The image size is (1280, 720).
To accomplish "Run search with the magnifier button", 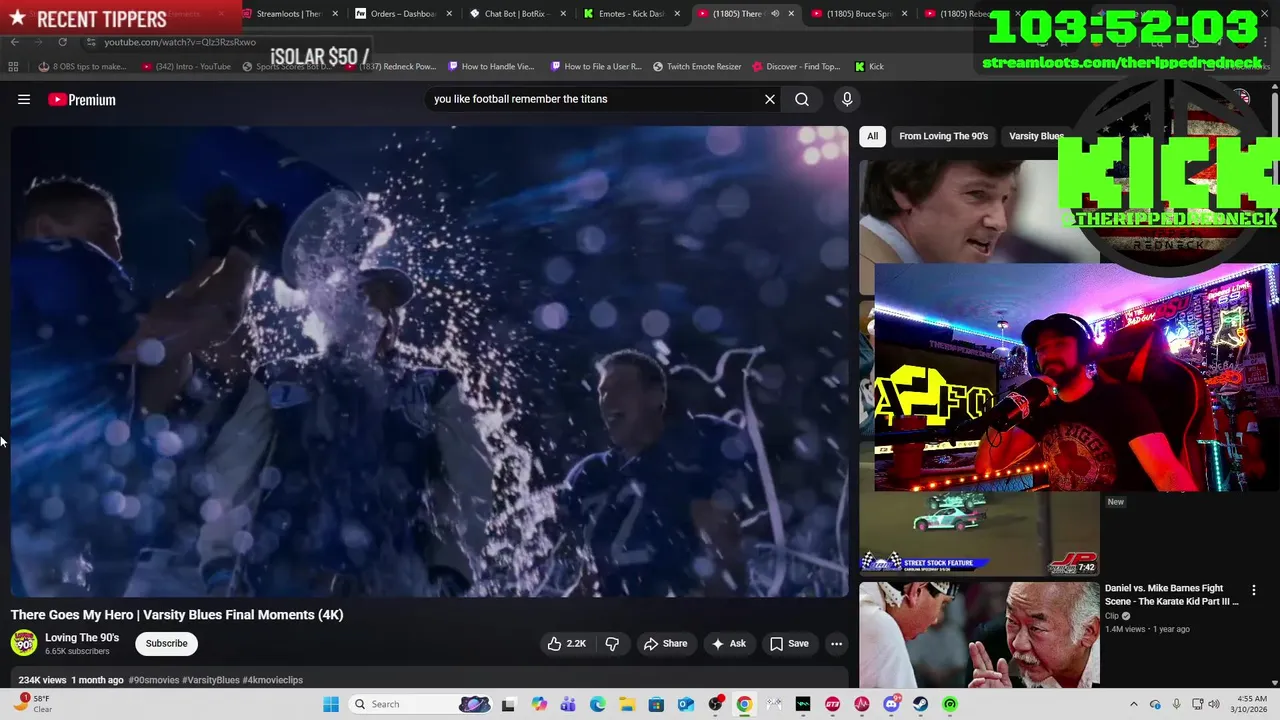I will click(802, 99).
